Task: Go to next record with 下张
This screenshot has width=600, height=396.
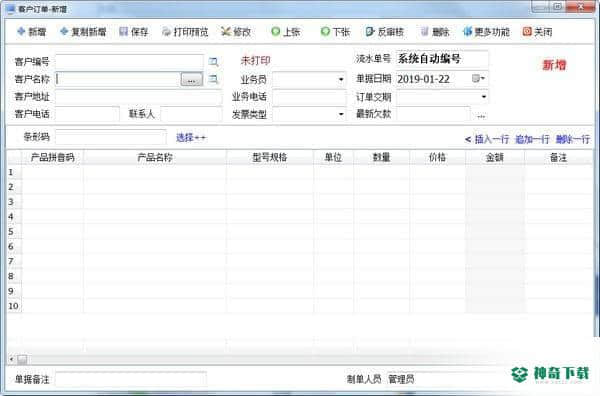Action: point(335,32)
